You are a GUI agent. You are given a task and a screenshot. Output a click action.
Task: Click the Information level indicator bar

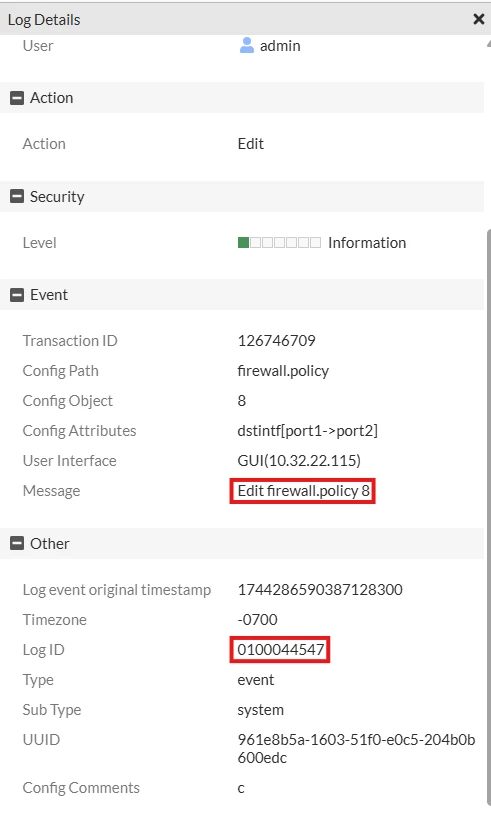279,243
